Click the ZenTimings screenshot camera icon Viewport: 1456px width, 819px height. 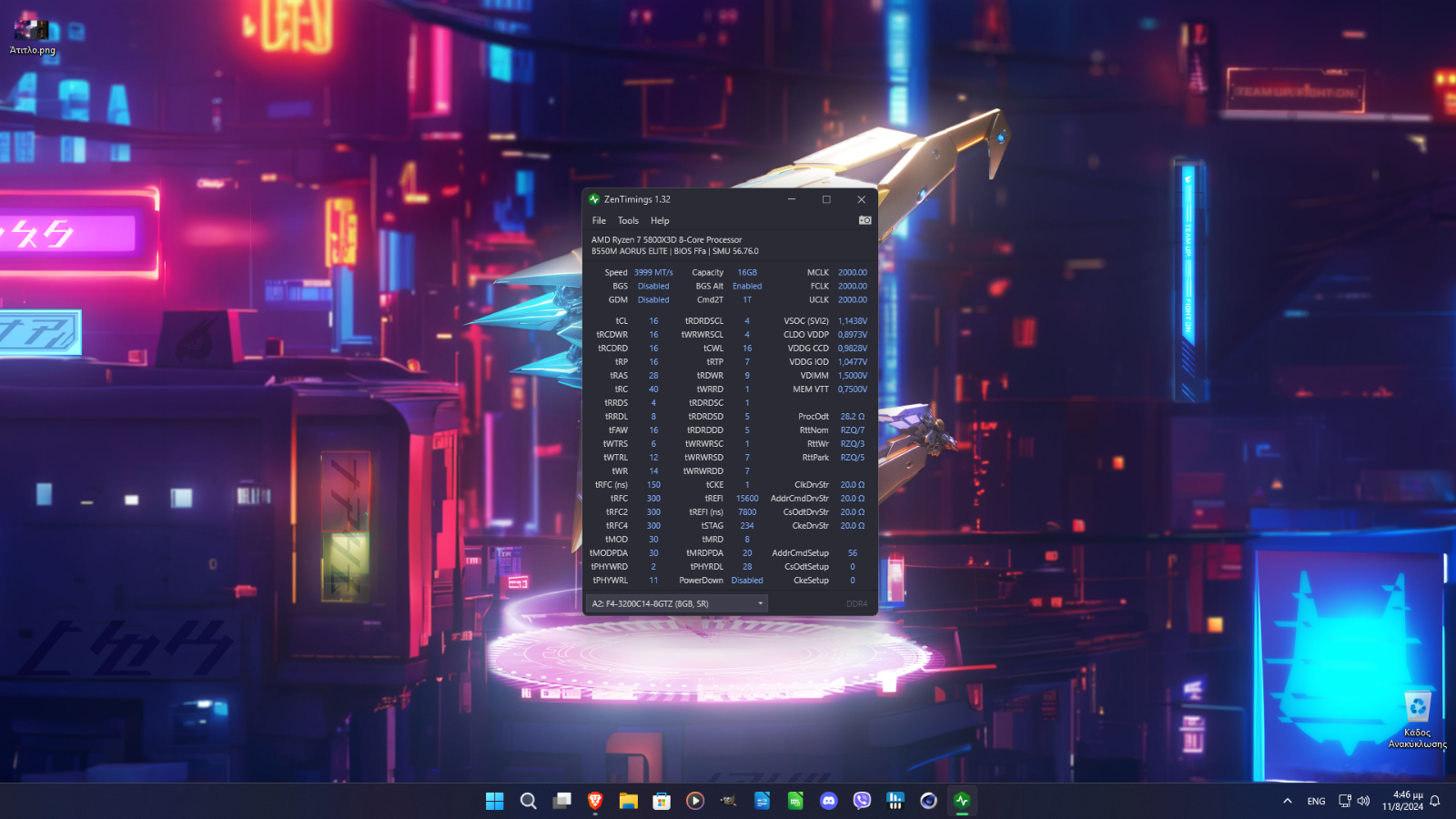864,220
